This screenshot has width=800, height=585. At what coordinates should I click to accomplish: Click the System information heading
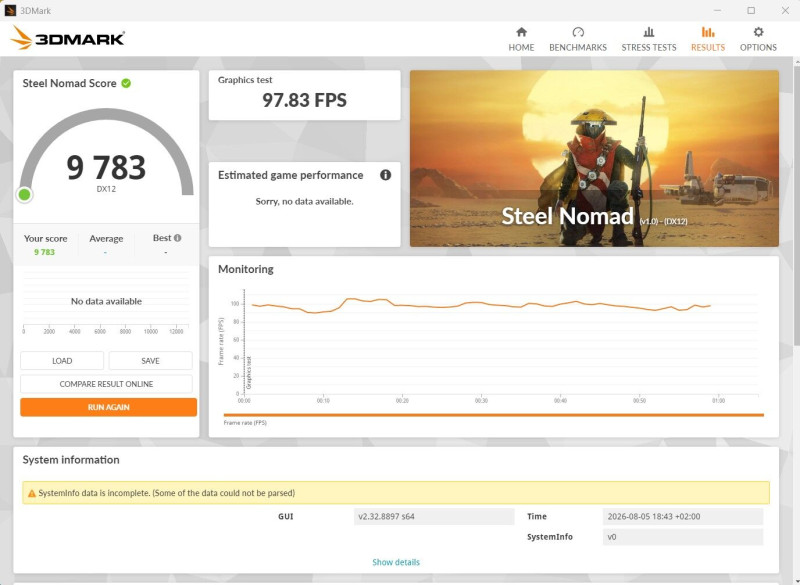pos(71,460)
